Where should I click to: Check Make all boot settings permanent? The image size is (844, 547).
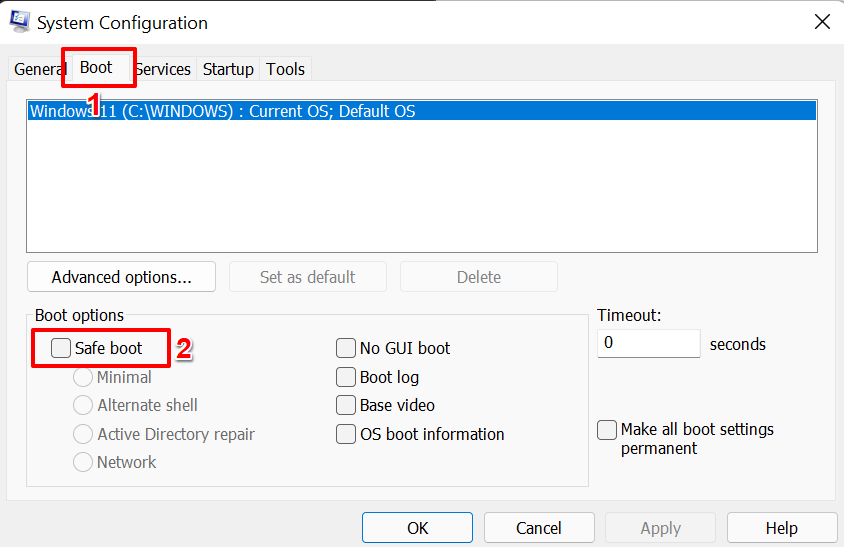point(607,429)
